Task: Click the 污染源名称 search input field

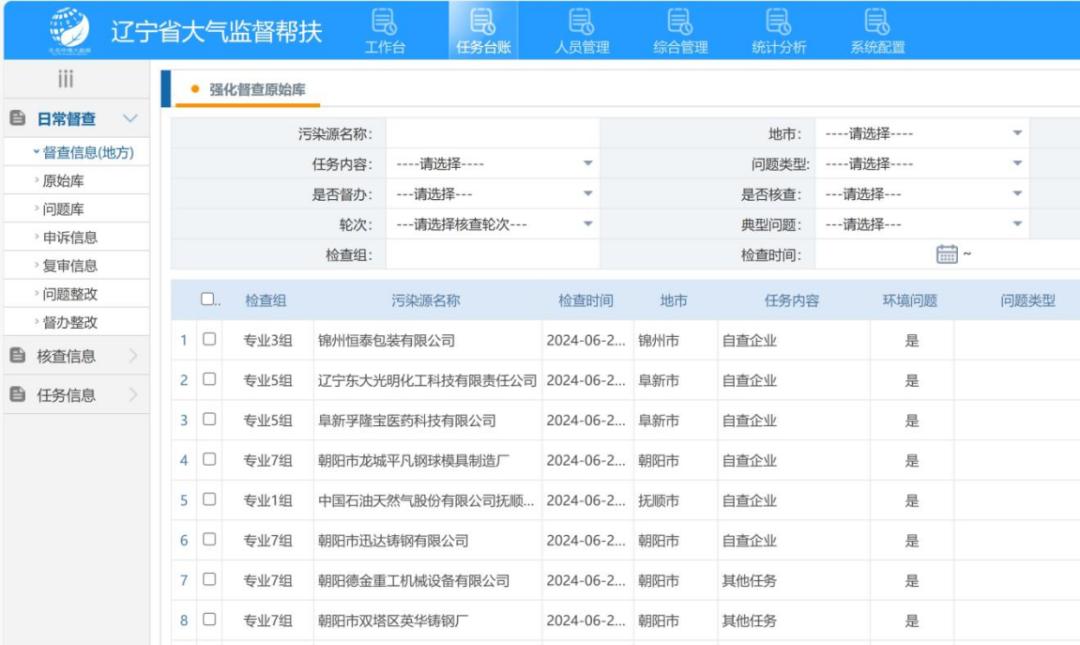Action: click(x=492, y=134)
